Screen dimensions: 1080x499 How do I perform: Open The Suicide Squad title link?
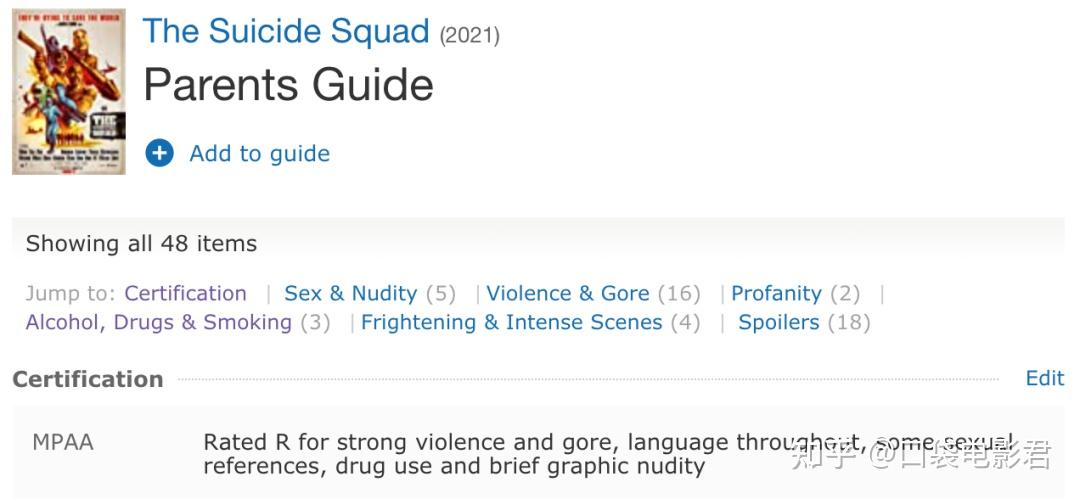tap(286, 31)
